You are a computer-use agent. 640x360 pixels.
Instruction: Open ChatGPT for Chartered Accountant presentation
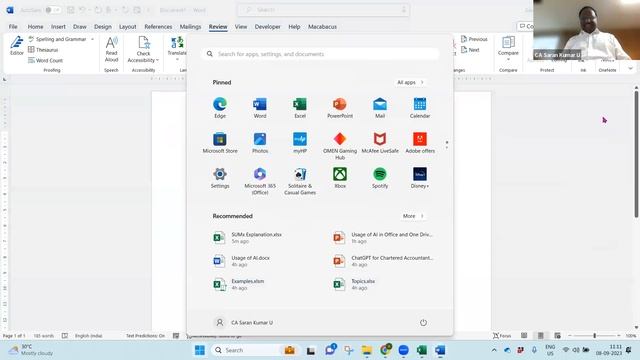[x=384, y=261]
